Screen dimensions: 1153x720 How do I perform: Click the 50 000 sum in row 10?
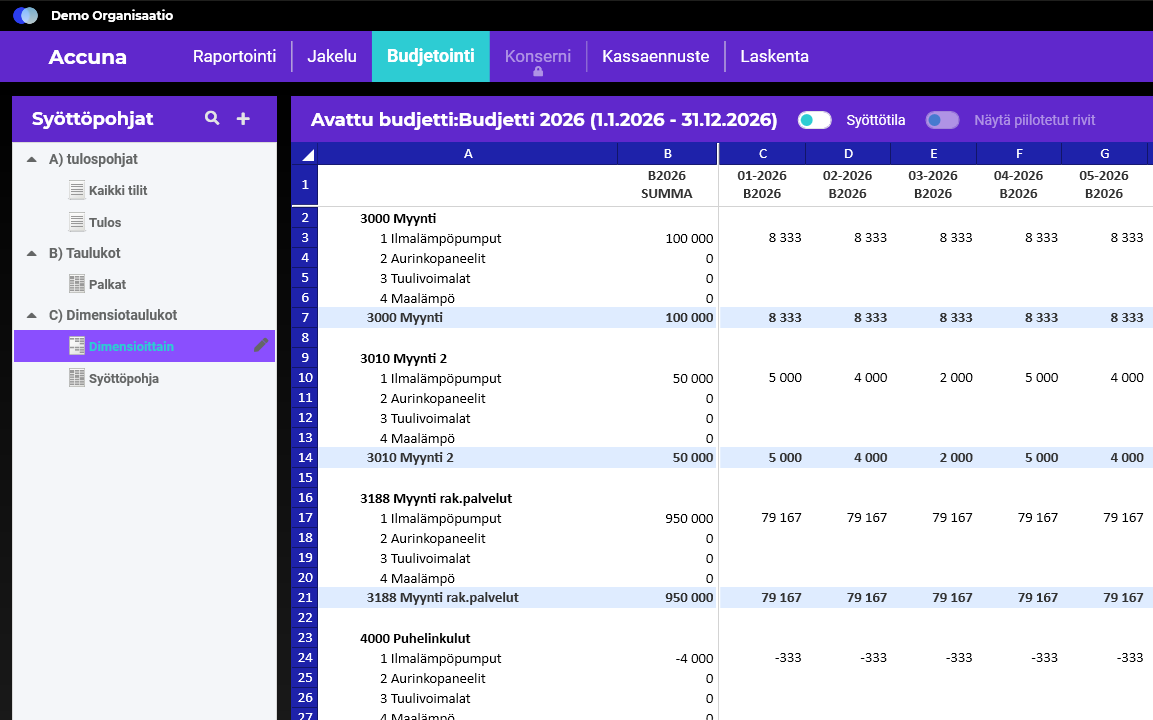693,379
